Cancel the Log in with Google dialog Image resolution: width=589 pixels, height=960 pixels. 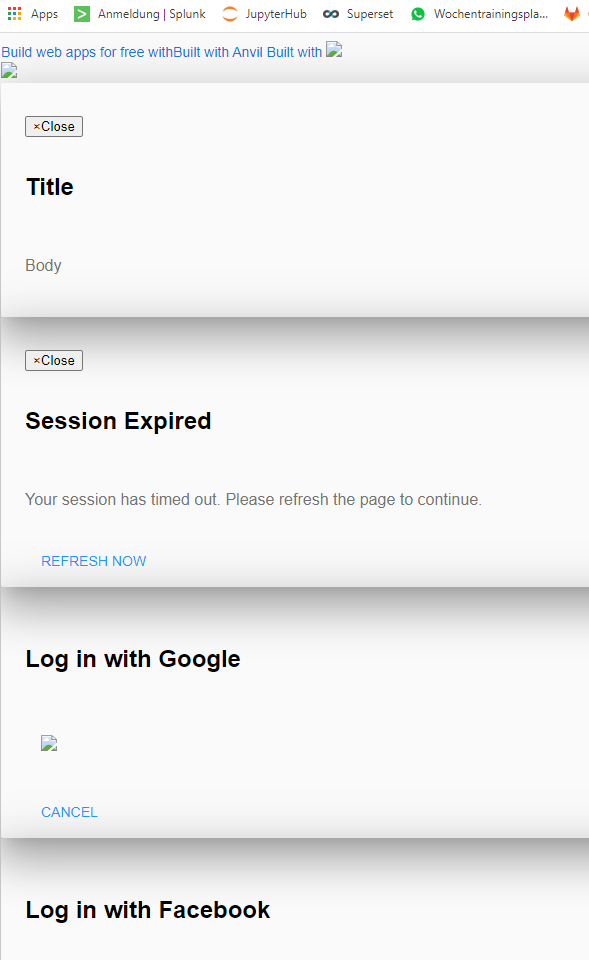pos(69,812)
